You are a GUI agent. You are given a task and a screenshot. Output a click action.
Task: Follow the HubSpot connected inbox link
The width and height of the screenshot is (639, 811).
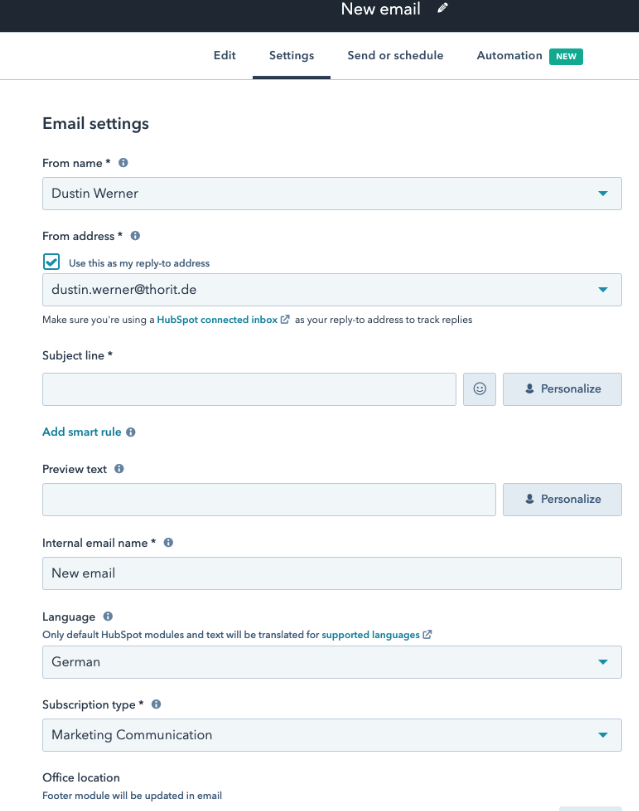218,320
